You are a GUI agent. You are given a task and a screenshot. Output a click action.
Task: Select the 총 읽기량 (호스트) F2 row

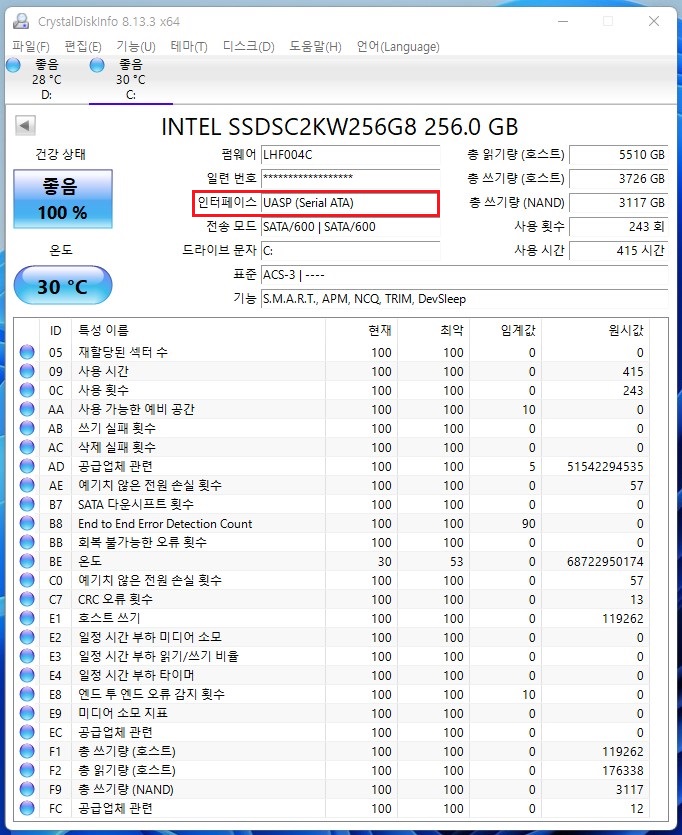point(333,770)
